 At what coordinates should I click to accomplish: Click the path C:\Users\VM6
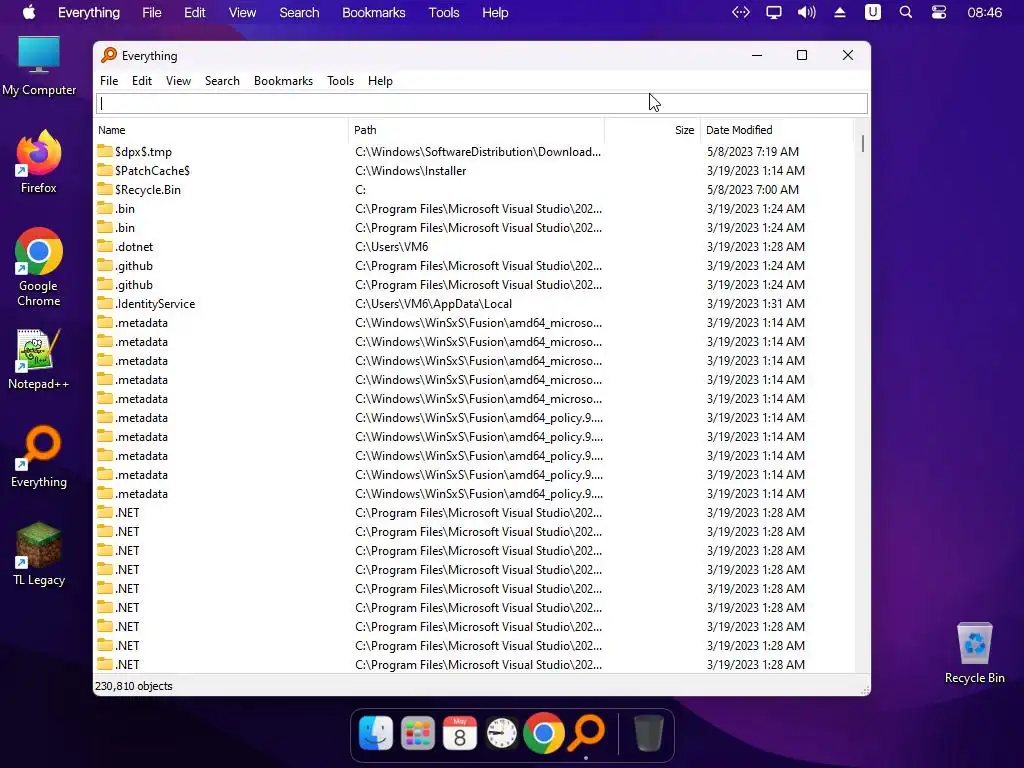pyautogui.click(x=392, y=246)
